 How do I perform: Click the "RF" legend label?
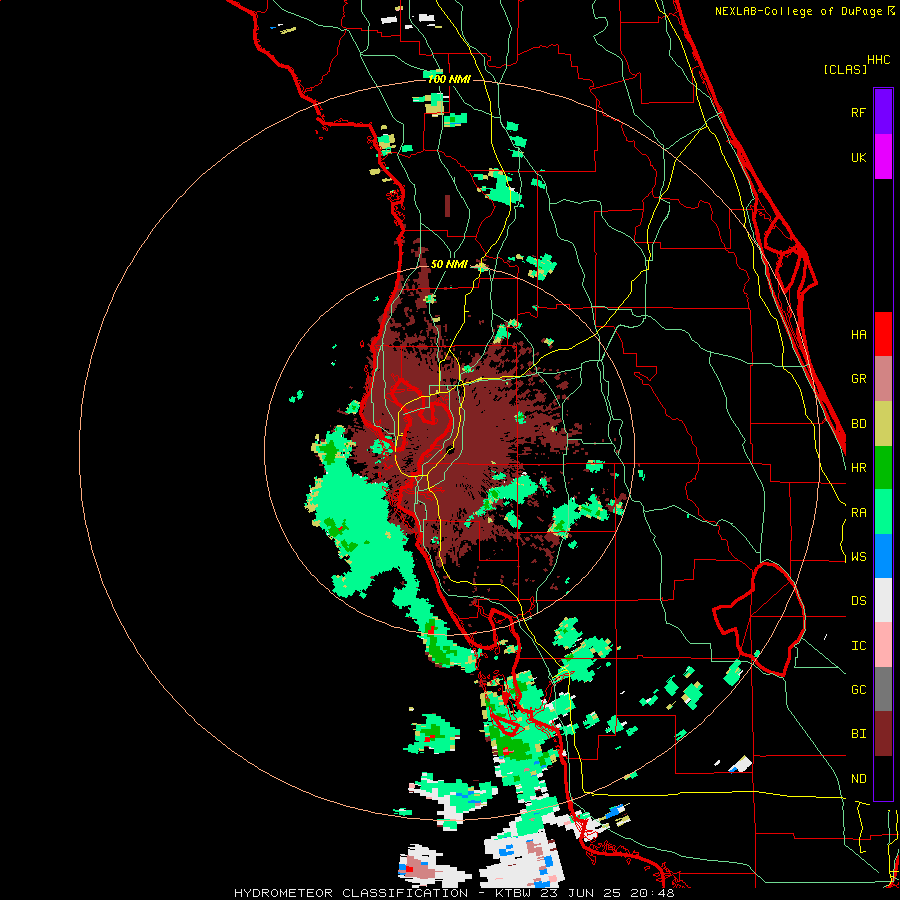pyautogui.click(x=858, y=112)
